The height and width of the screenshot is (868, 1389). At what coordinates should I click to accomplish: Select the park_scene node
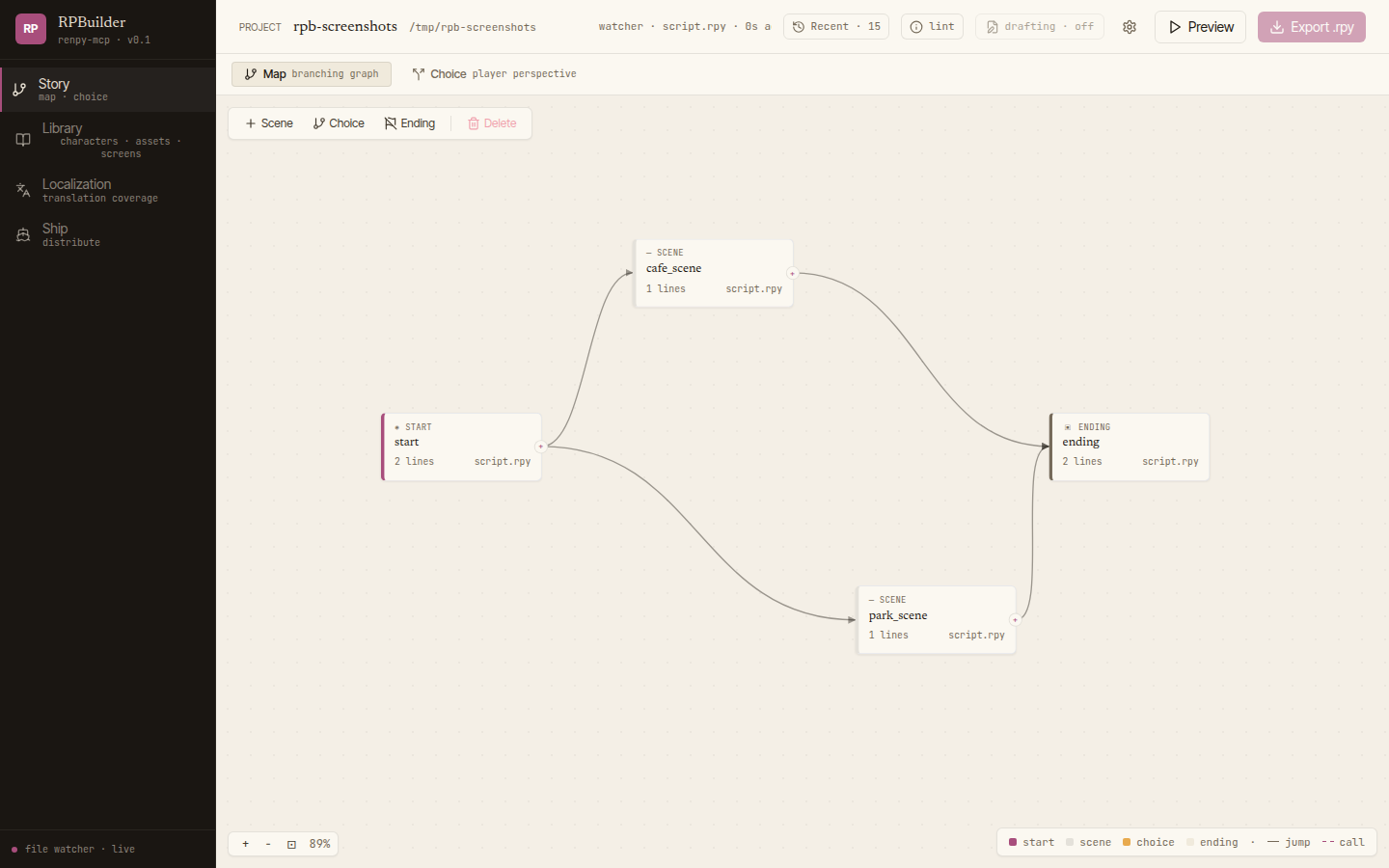pyautogui.click(x=937, y=620)
